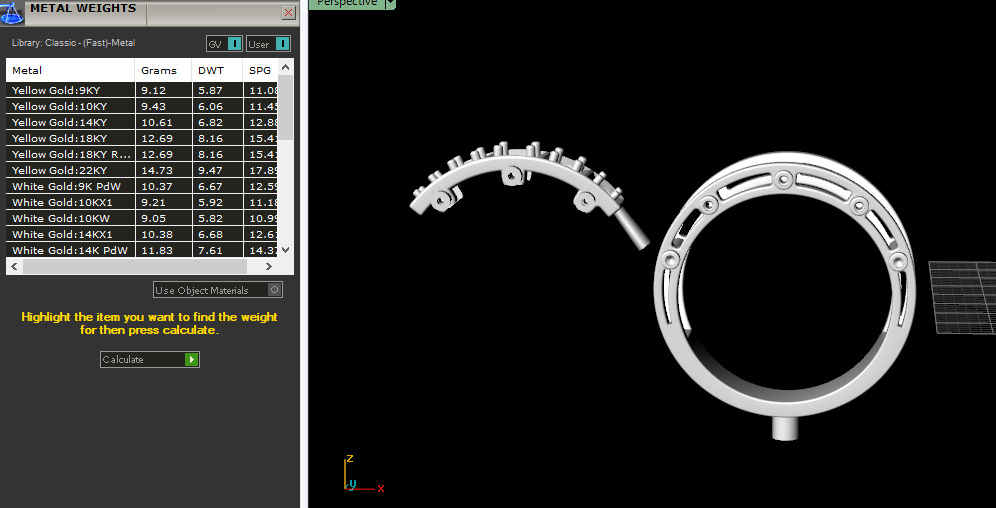This screenshot has height=508, width=996.
Task: Click the Metal Weights scale icon
Action: click(x=11, y=12)
